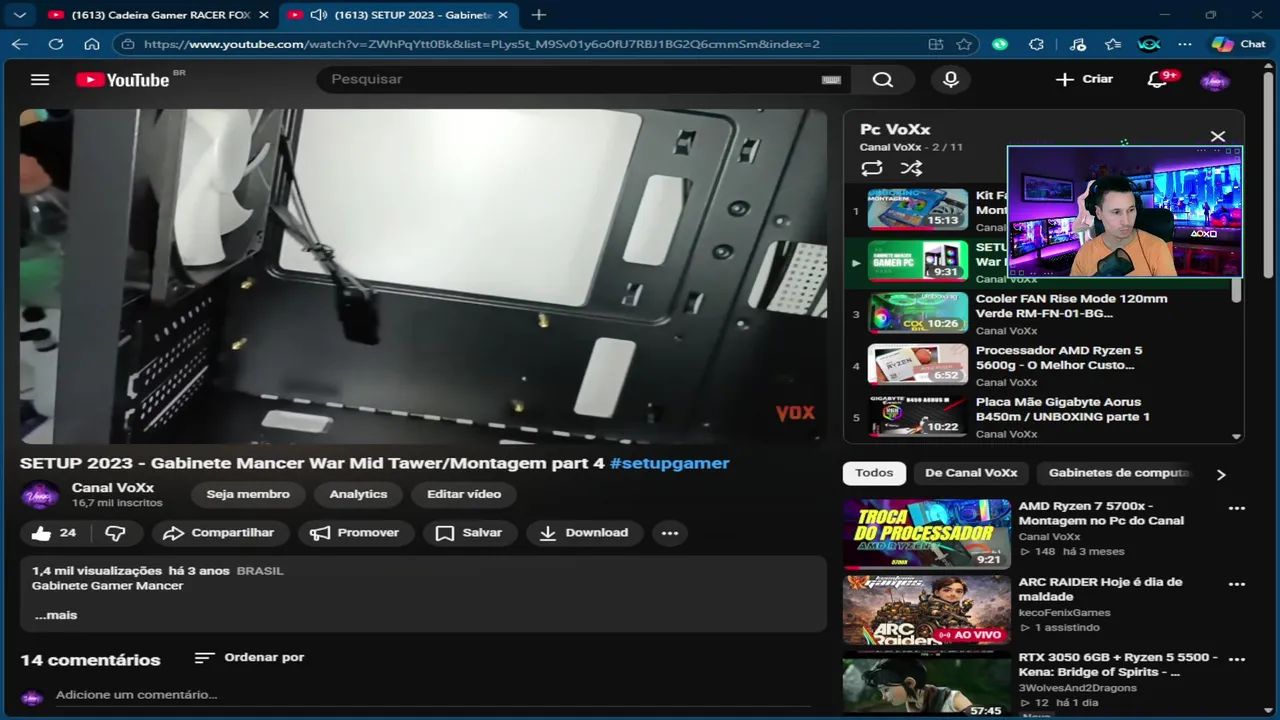Image resolution: width=1280 pixels, height=720 pixels.
Task: Click the Download button
Action: (585, 533)
